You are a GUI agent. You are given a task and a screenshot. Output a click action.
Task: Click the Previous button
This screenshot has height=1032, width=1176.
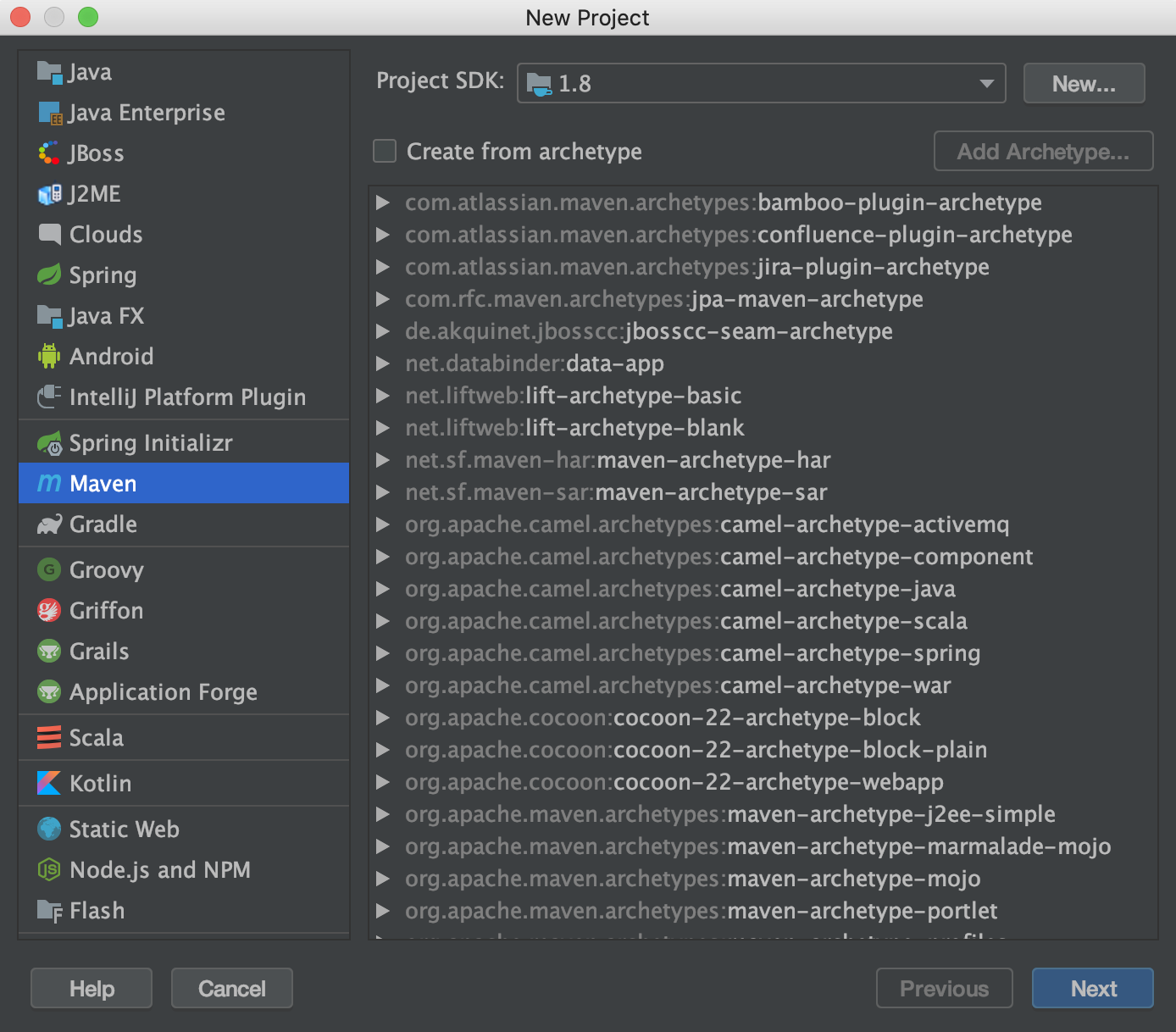tap(945, 988)
